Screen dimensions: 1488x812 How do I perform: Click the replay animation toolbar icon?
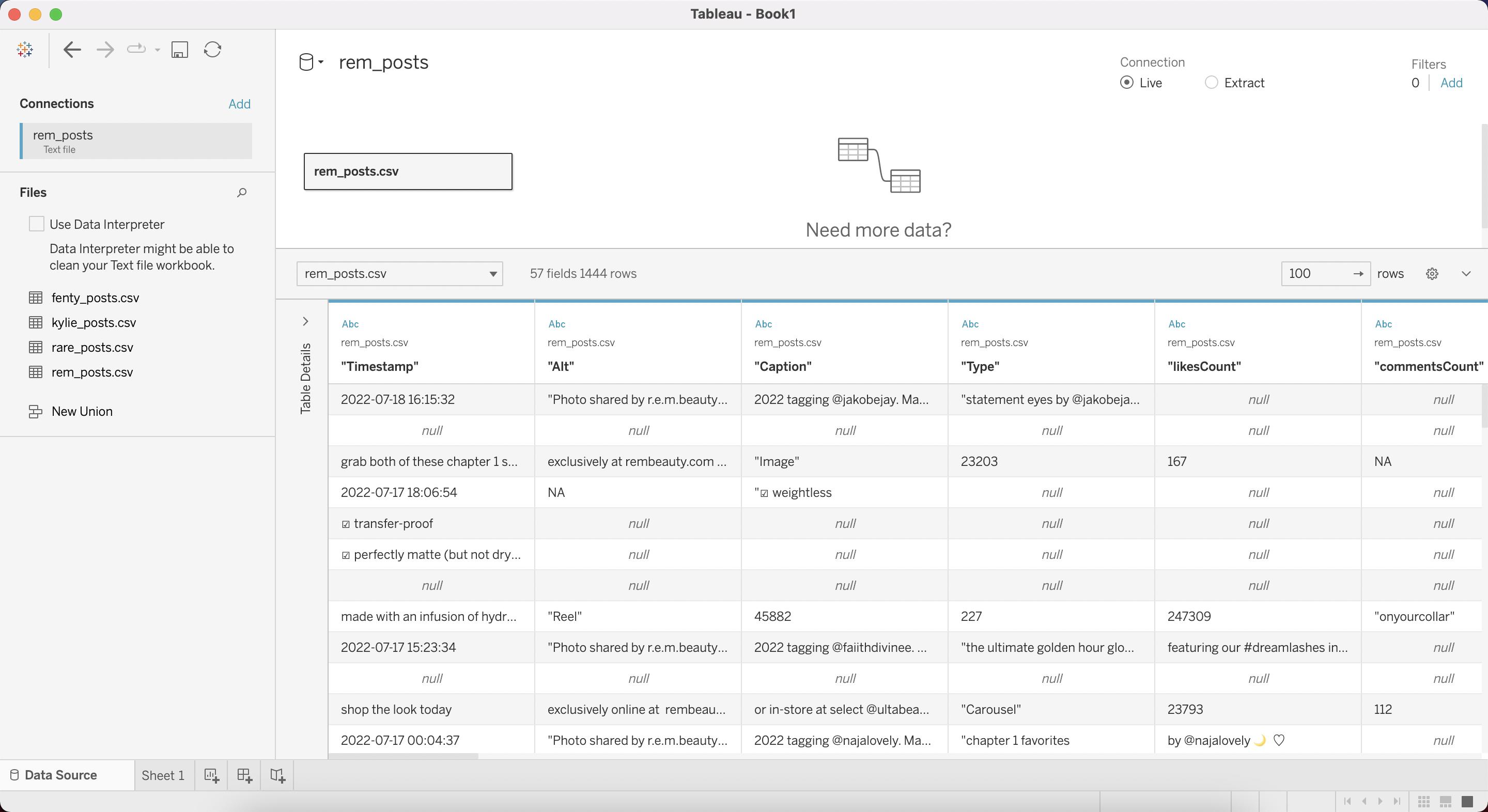point(136,50)
